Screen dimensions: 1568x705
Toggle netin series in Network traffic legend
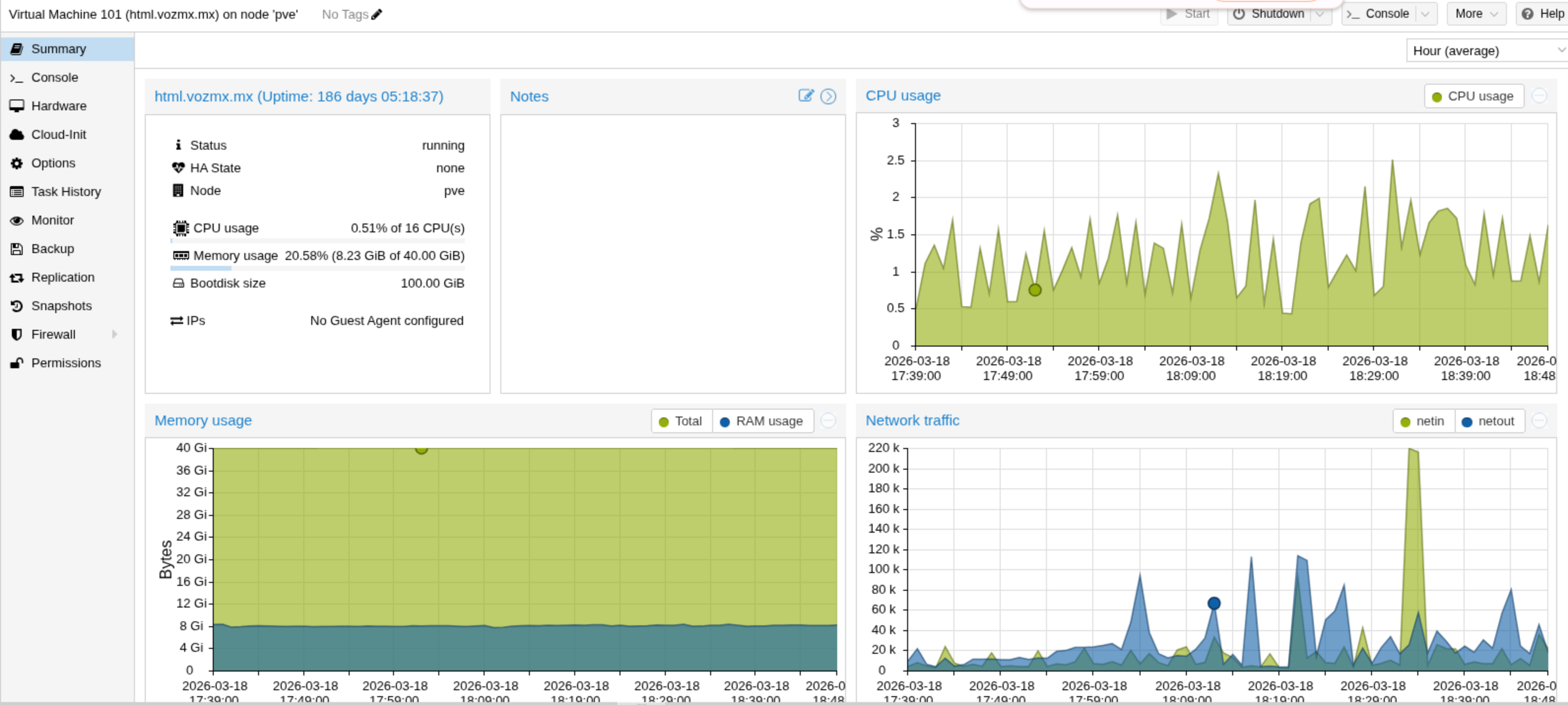point(1423,421)
